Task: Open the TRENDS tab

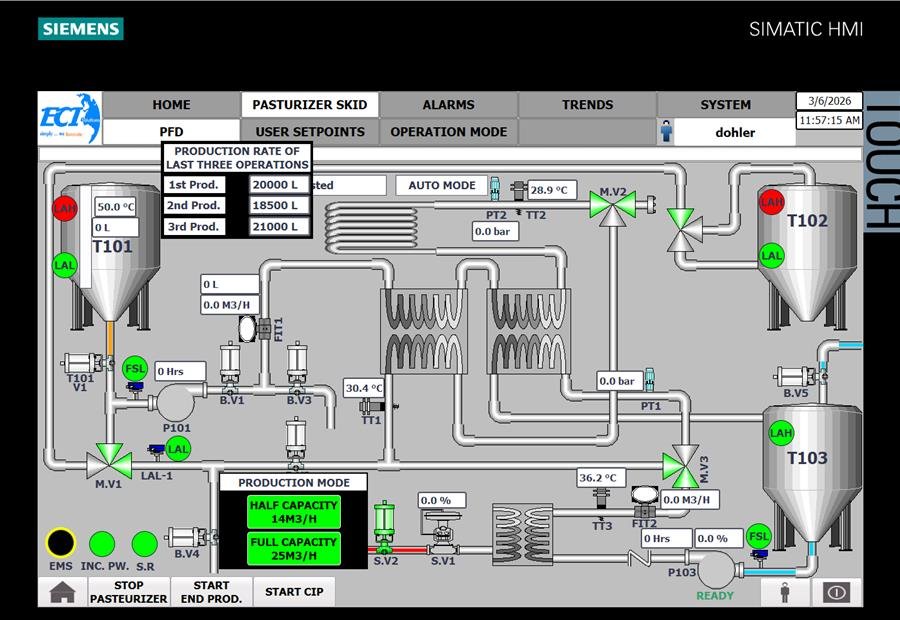Action: coord(587,104)
